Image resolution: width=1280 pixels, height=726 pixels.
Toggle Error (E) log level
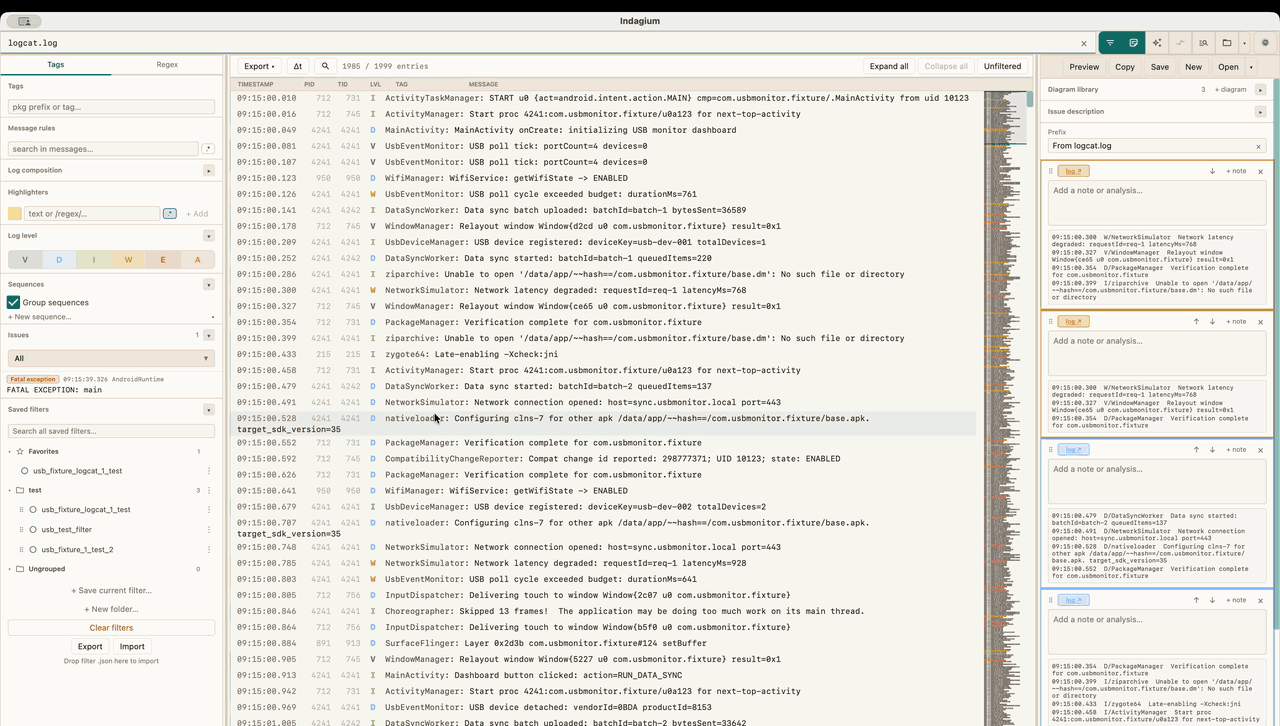163,260
